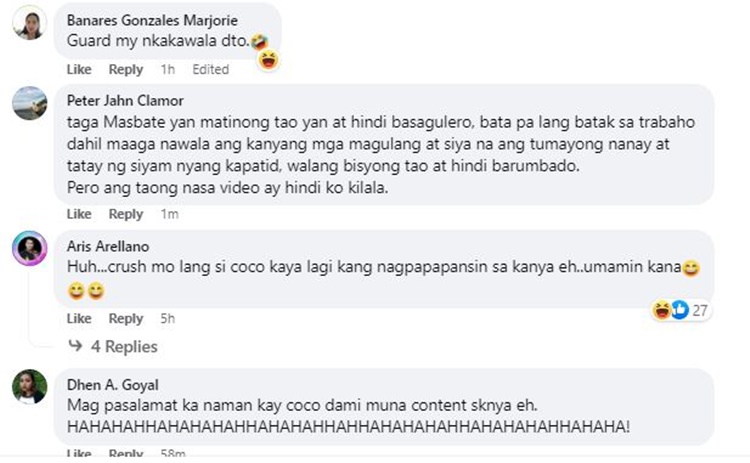Screen dimensions: 750x463
Task: Open Dhen A. Goyal name link
Action: tap(112, 385)
